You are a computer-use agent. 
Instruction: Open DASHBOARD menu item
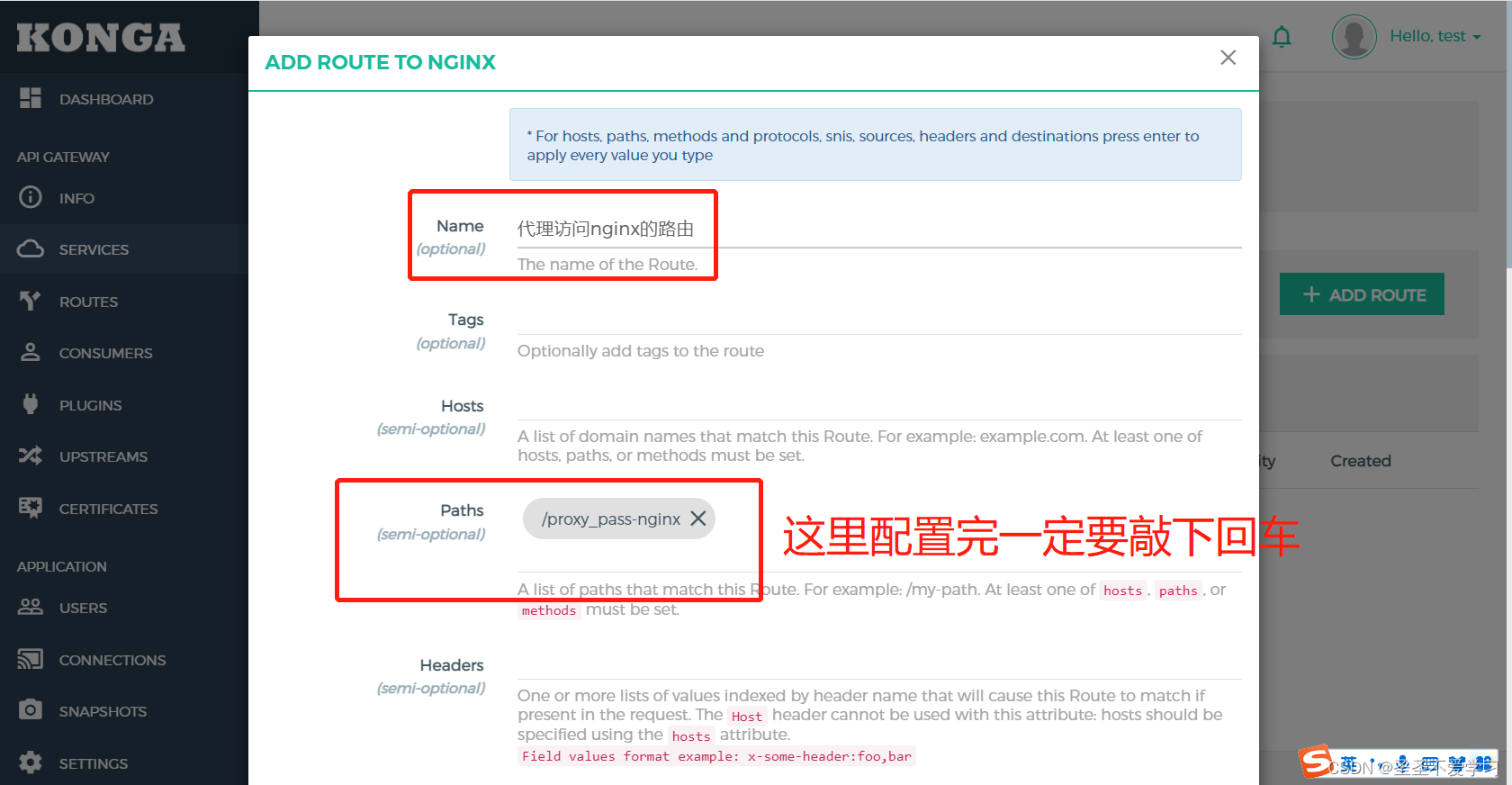106,99
